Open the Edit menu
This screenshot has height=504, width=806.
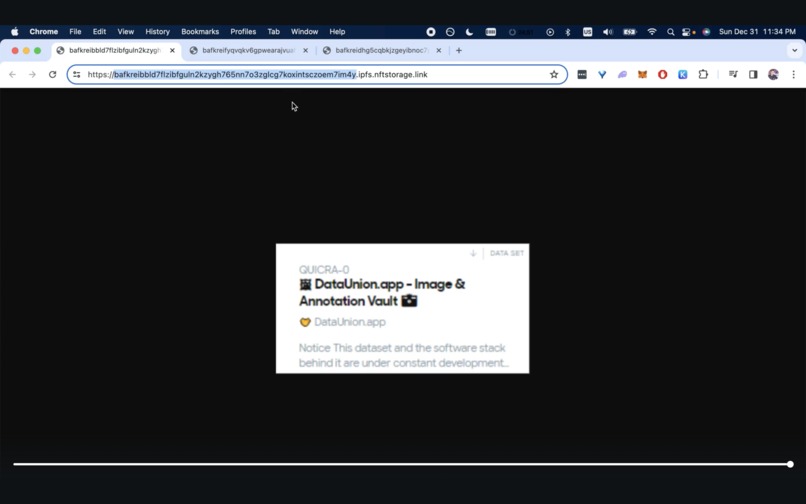pyautogui.click(x=99, y=32)
